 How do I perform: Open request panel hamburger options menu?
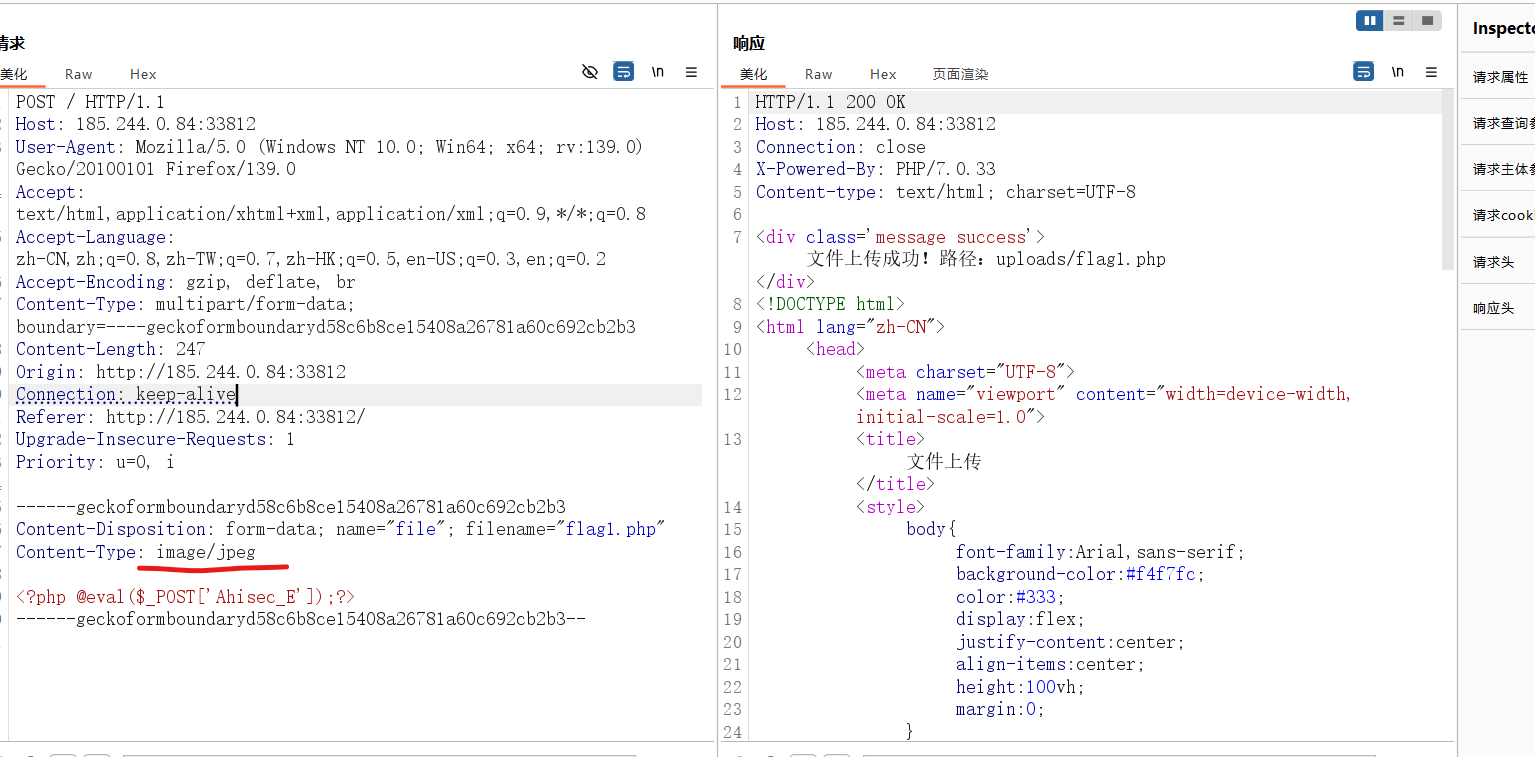691,72
